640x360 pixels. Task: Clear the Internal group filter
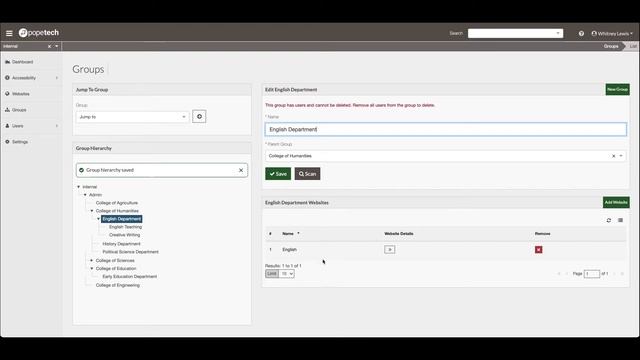pyautogui.click(x=49, y=46)
